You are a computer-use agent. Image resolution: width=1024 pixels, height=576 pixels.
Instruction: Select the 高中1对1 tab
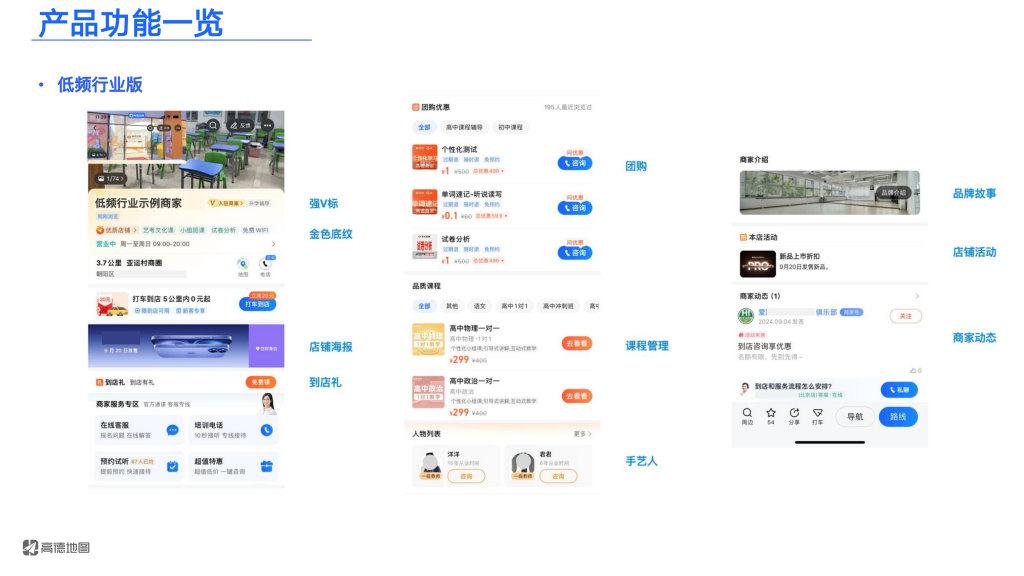[x=514, y=306]
